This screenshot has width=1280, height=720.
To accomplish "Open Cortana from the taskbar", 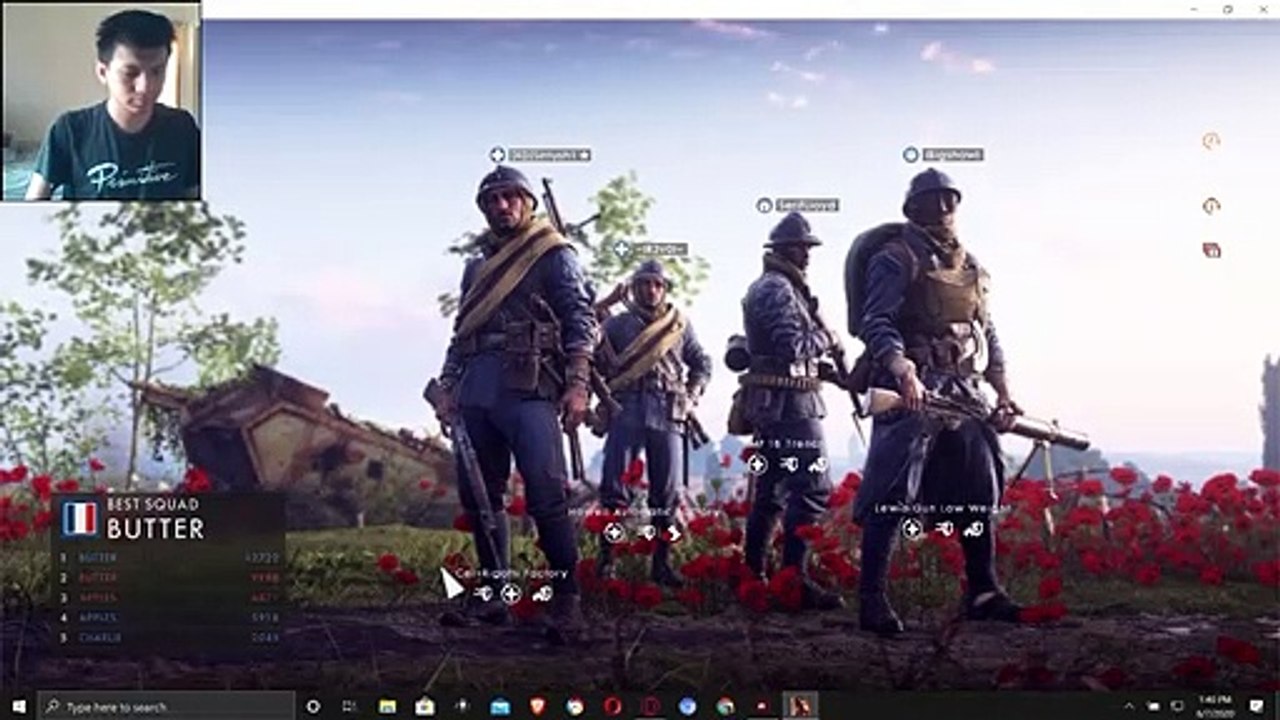I will [313, 706].
